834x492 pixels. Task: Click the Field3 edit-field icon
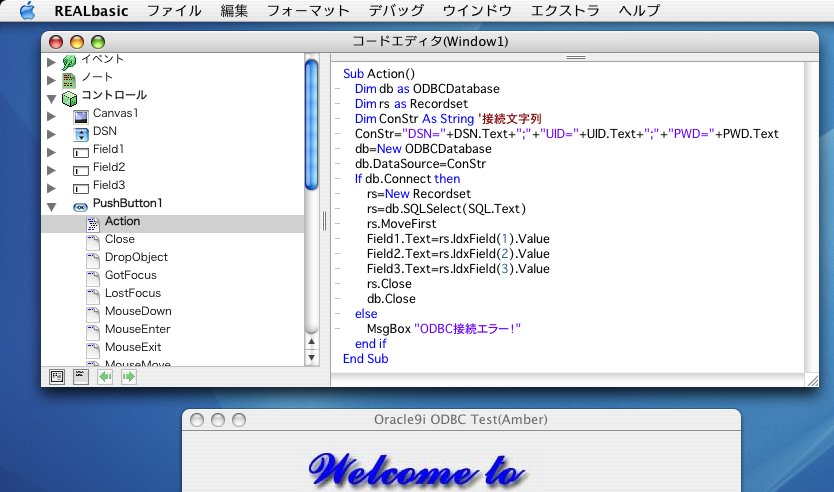click(x=81, y=189)
